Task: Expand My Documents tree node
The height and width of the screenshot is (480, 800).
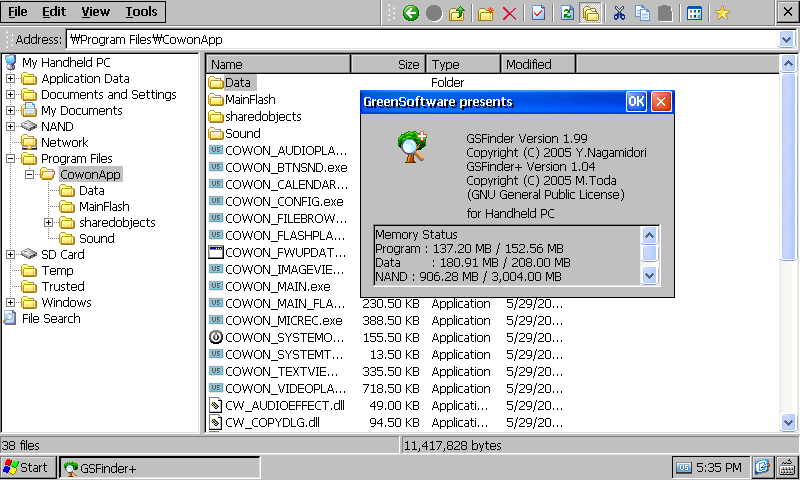Action: pos(10,110)
